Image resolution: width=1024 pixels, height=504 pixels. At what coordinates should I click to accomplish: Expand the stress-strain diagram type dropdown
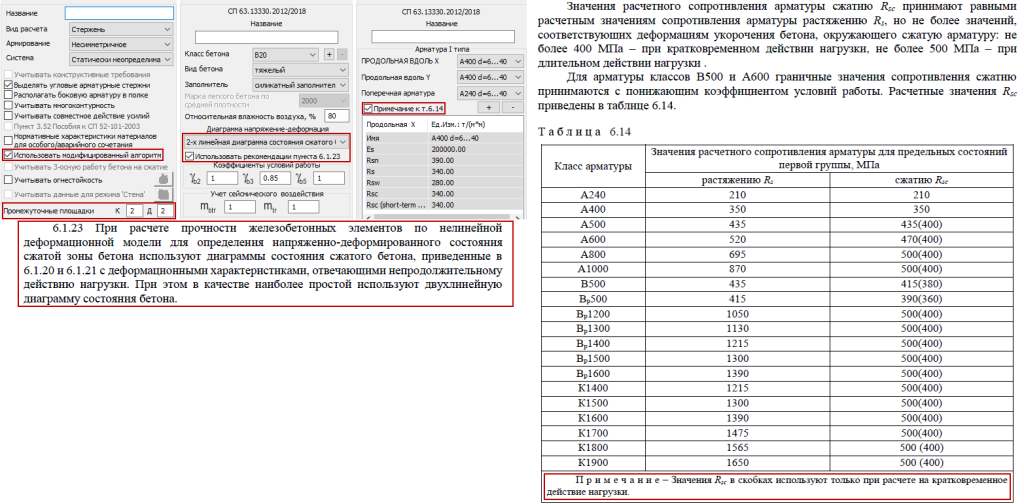point(265,141)
